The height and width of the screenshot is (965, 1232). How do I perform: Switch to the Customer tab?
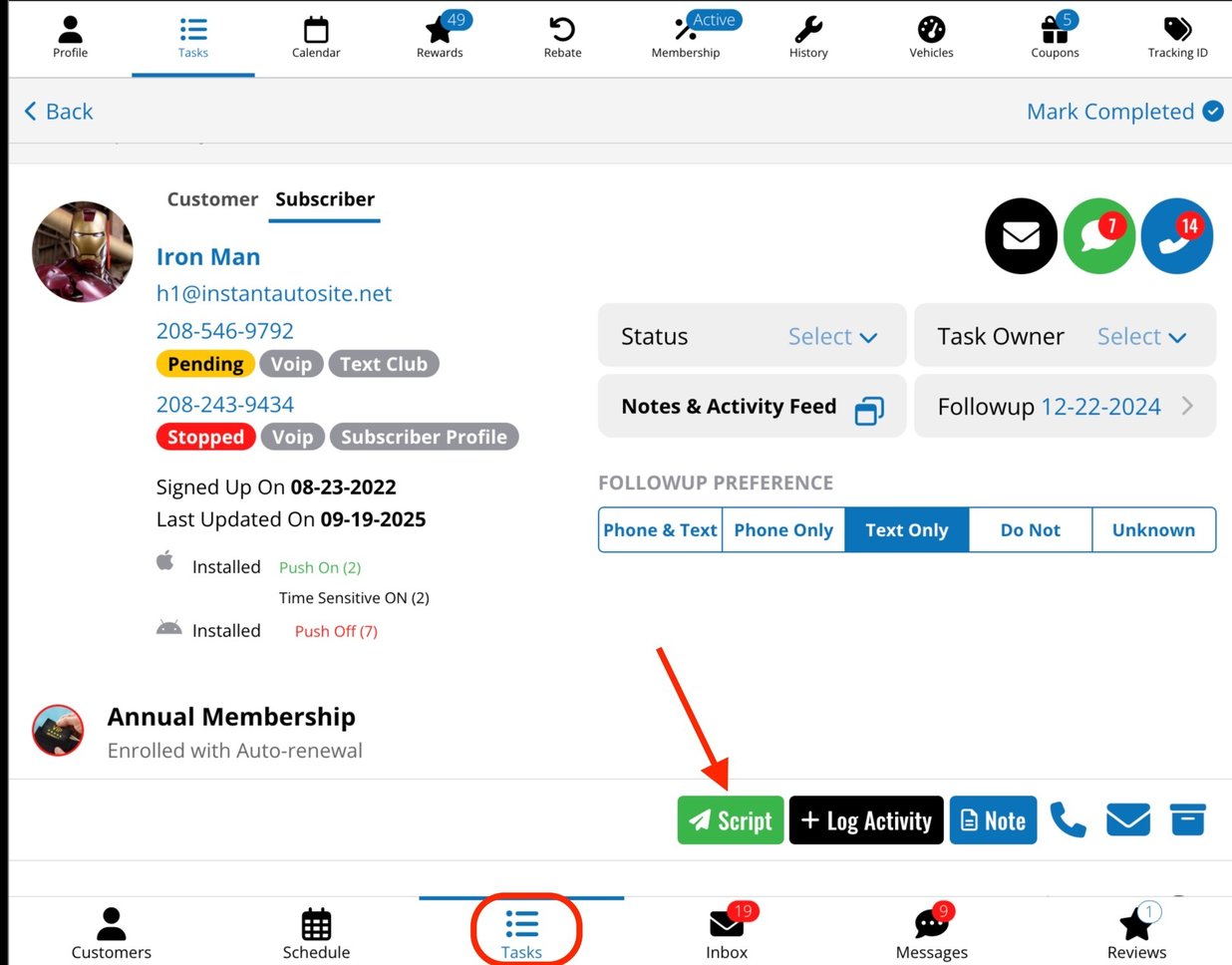pos(212,199)
